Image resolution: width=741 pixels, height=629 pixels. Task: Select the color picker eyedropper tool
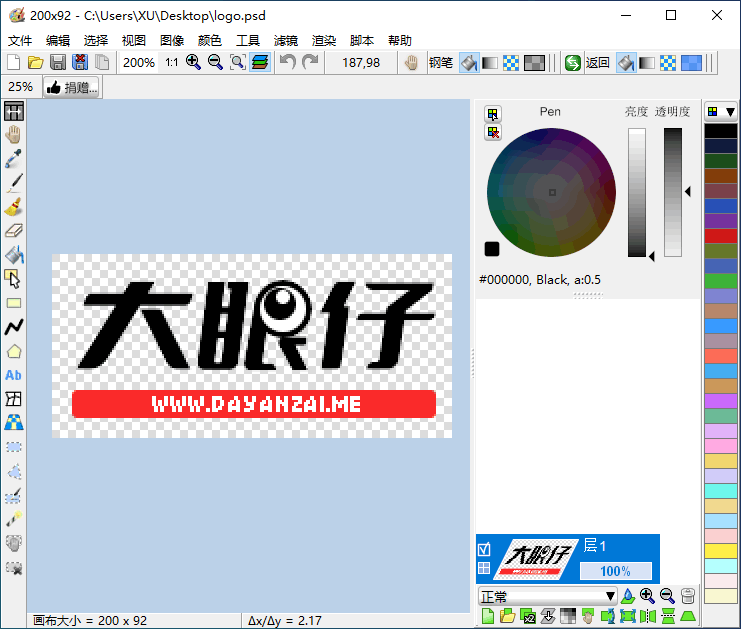14,159
